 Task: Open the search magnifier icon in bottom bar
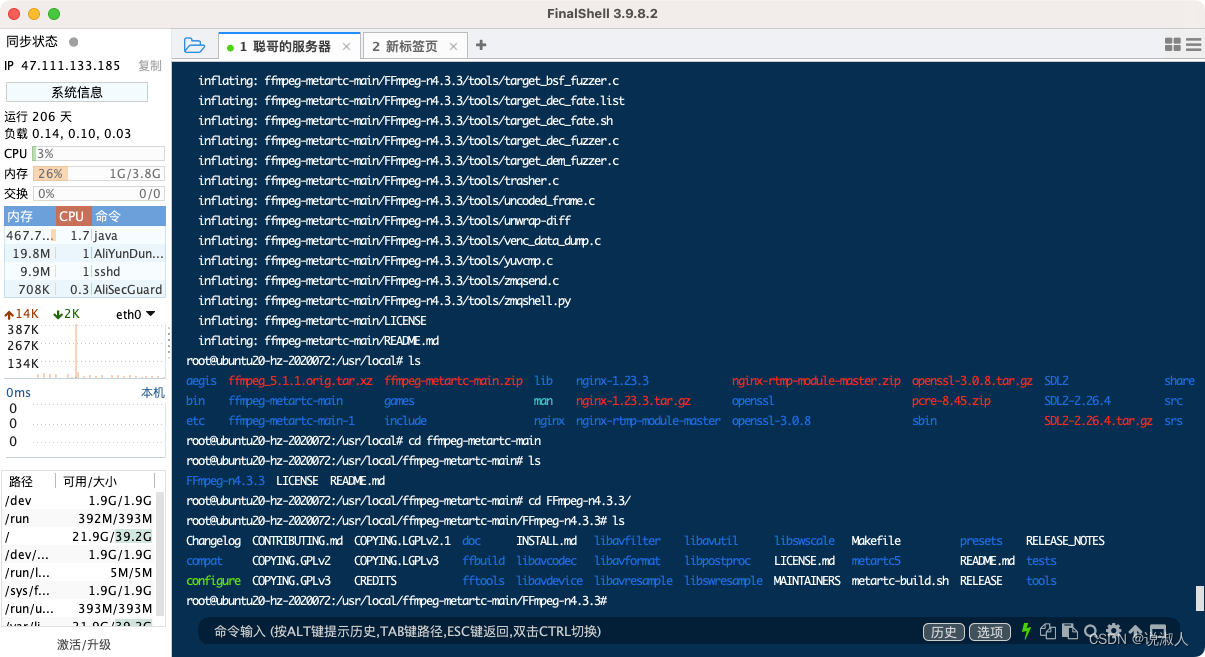[1092, 631]
